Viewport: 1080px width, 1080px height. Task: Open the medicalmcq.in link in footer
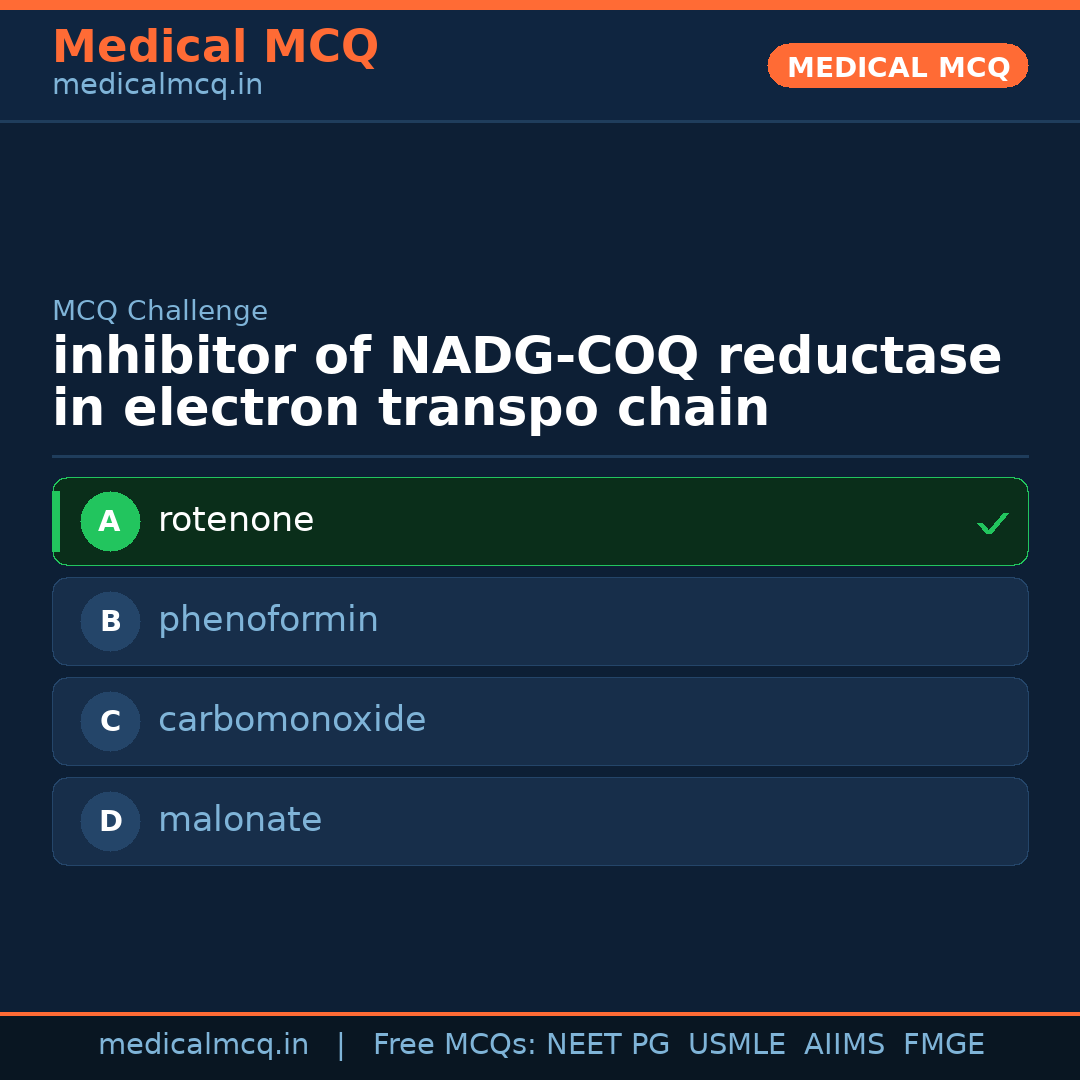[203, 1045]
